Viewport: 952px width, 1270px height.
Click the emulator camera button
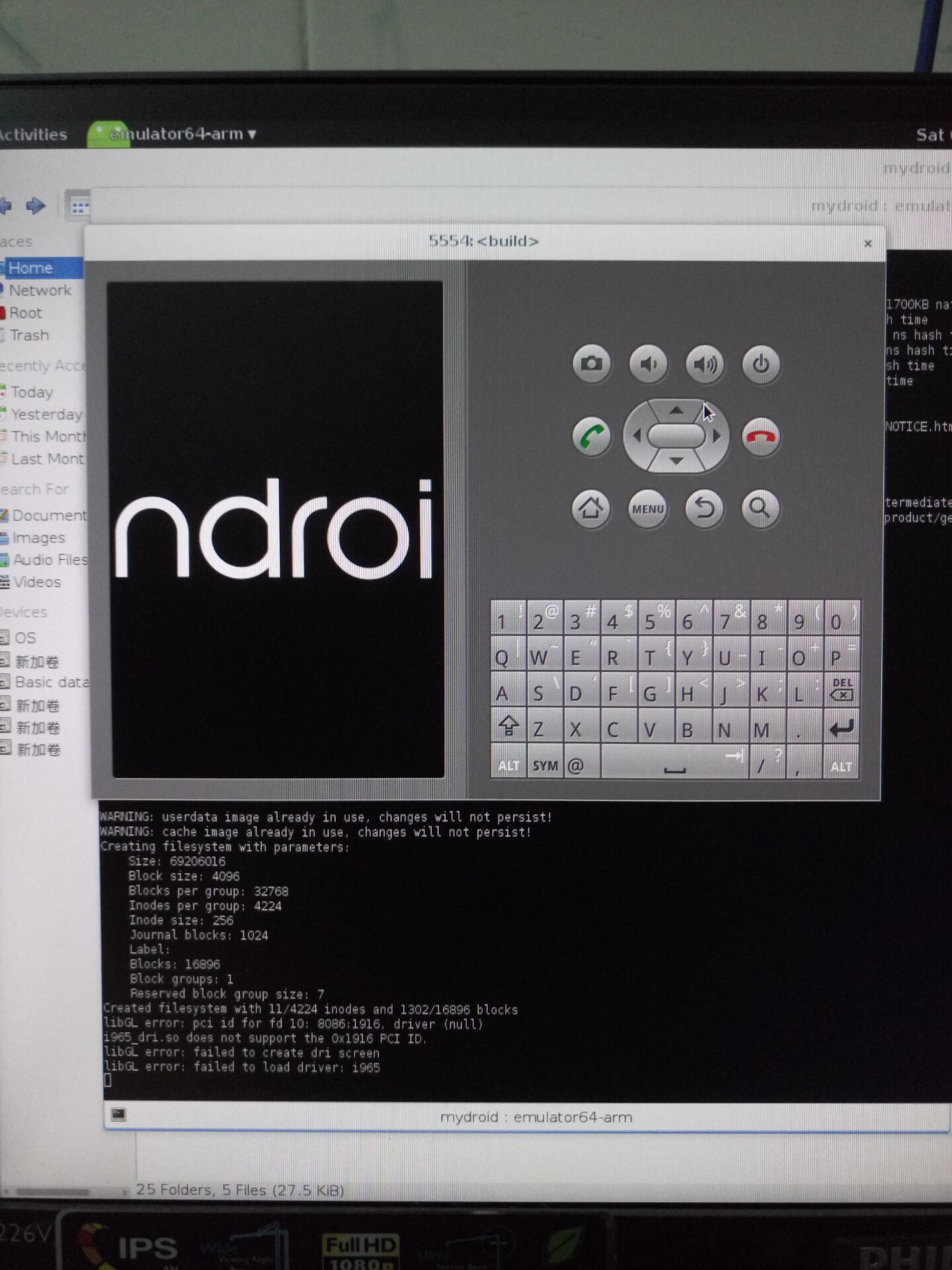(591, 363)
